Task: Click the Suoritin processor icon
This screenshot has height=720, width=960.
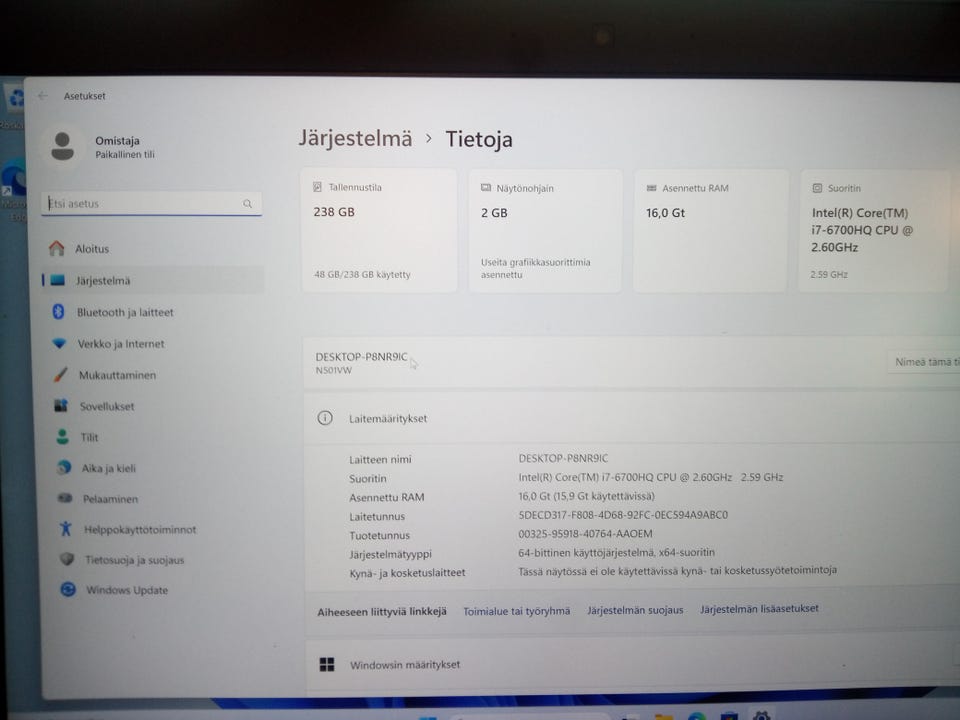Action: 817,188
